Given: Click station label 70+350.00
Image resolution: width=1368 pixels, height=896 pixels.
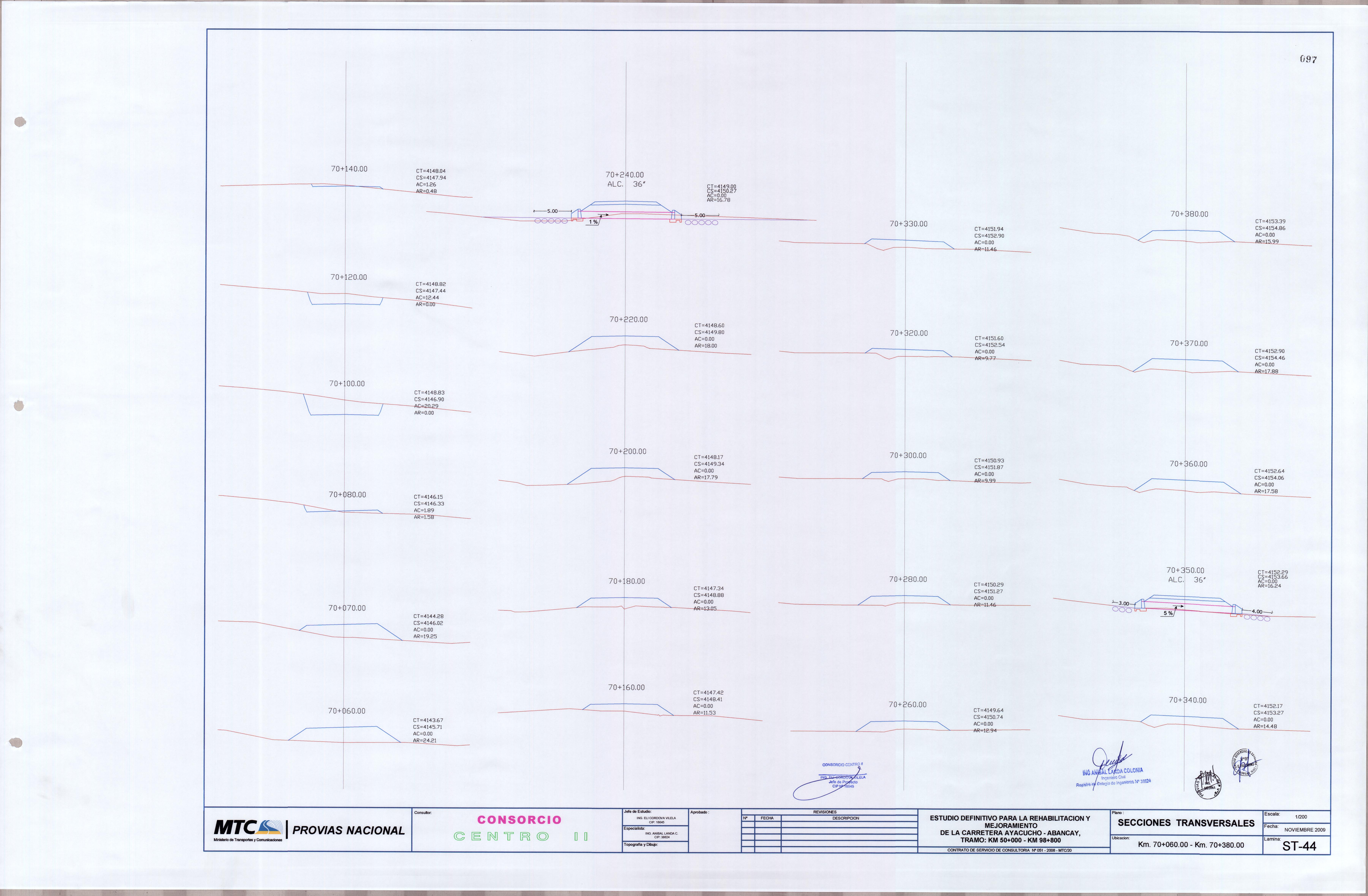Looking at the screenshot, I should tap(1185, 570).
